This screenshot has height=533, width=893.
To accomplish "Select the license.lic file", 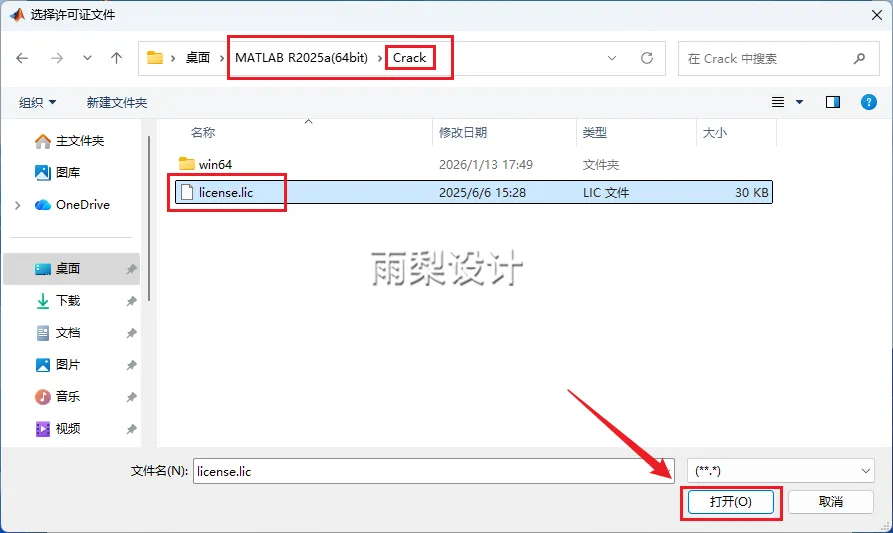I will point(474,192).
